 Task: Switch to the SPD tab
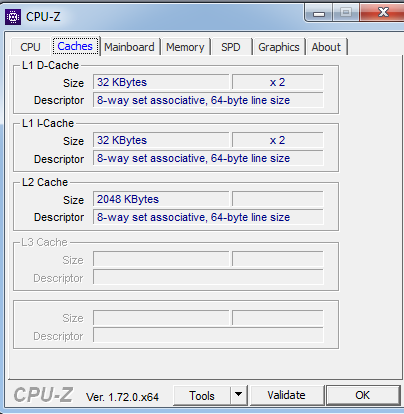click(x=231, y=47)
